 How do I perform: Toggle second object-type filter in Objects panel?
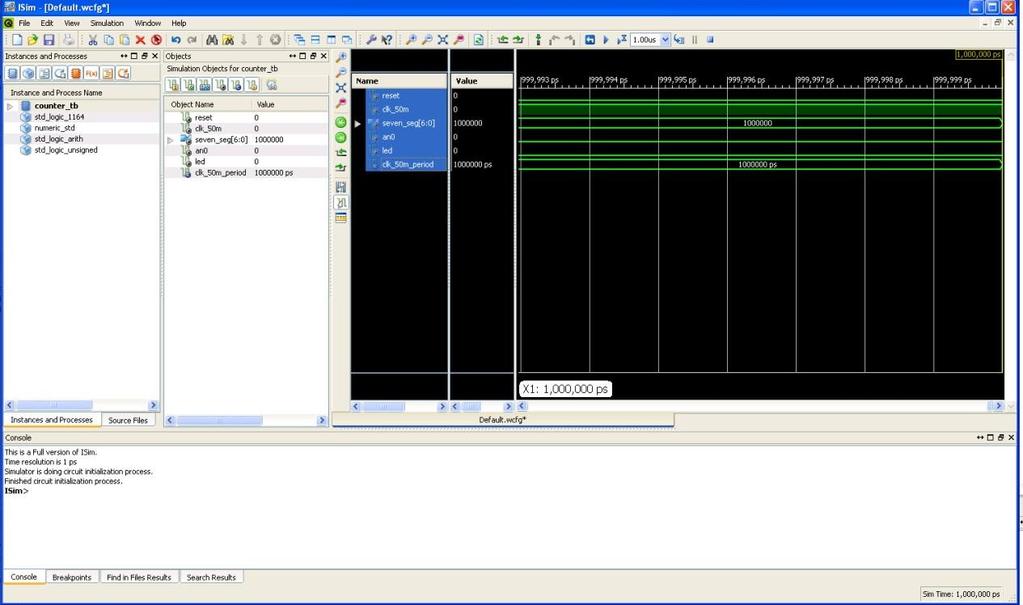(189, 85)
